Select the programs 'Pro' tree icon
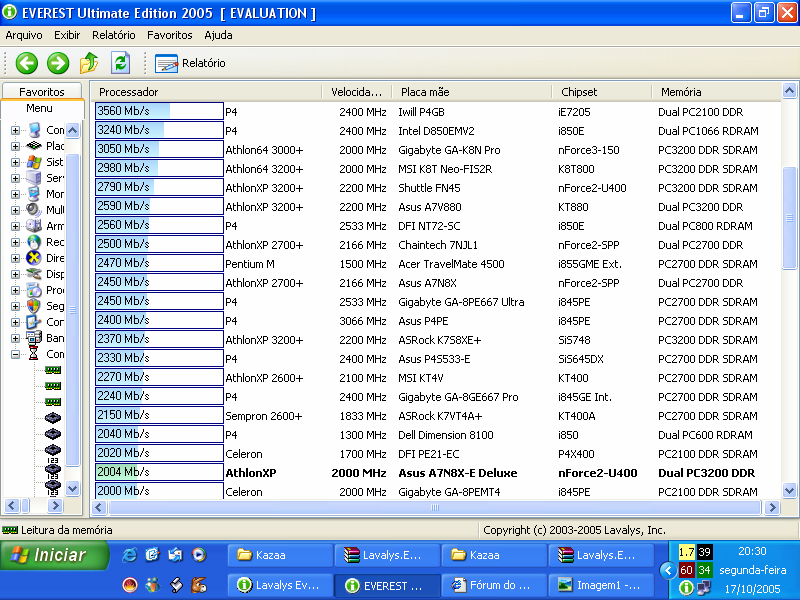 34,290
